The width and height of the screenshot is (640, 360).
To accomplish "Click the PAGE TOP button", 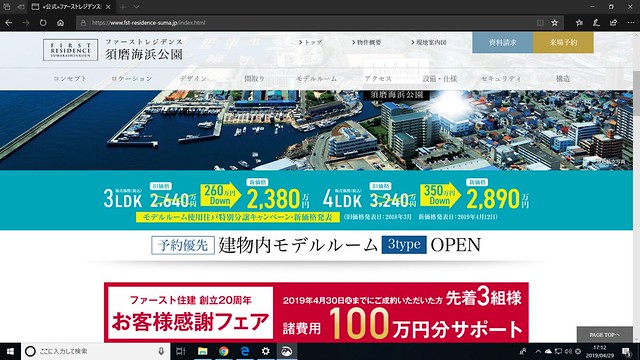I will tap(604, 335).
